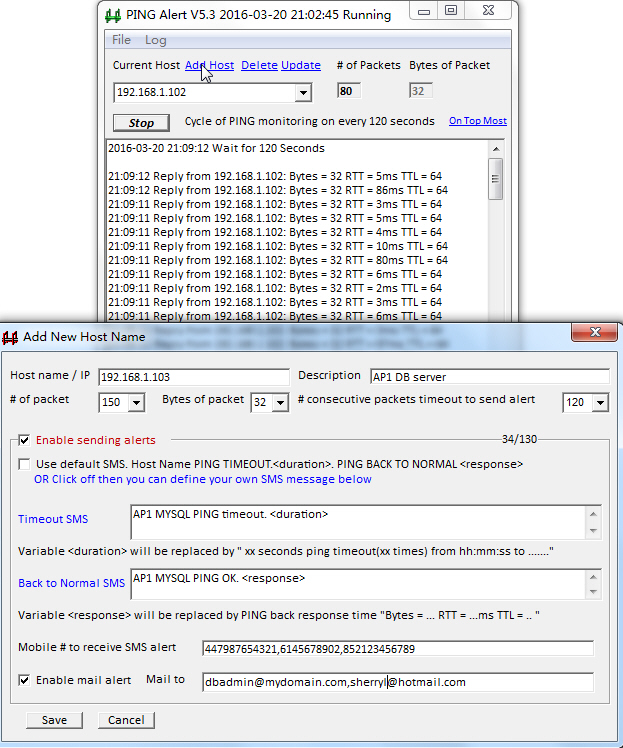Image resolution: width=623 pixels, height=748 pixels.
Task: Click the Update host link
Action: (x=301, y=65)
